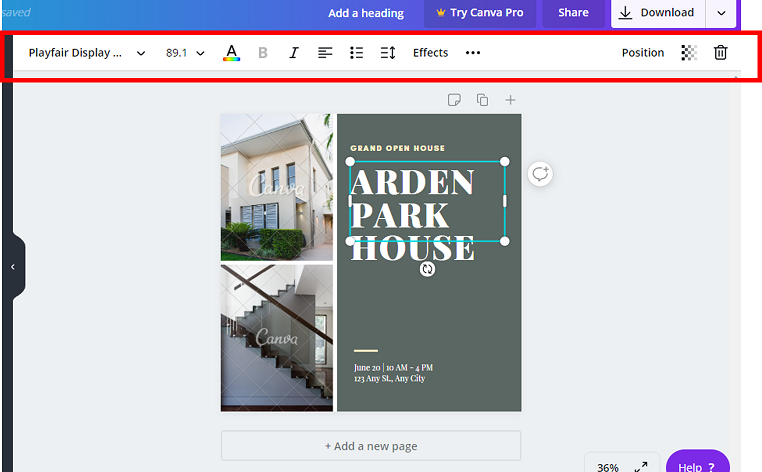Open the text color picker
The width and height of the screenshot is (762, 472).
coord(231,52)
